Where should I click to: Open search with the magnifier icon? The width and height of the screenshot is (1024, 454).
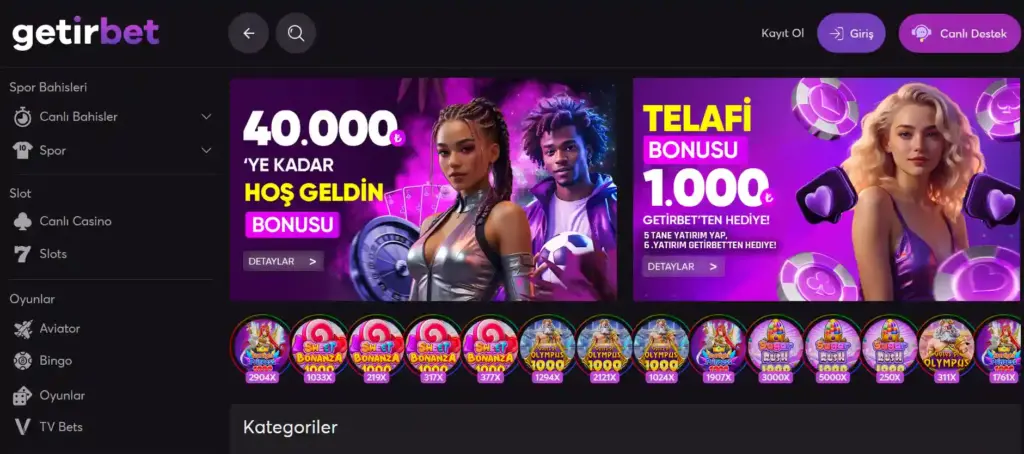coord(296,33)
